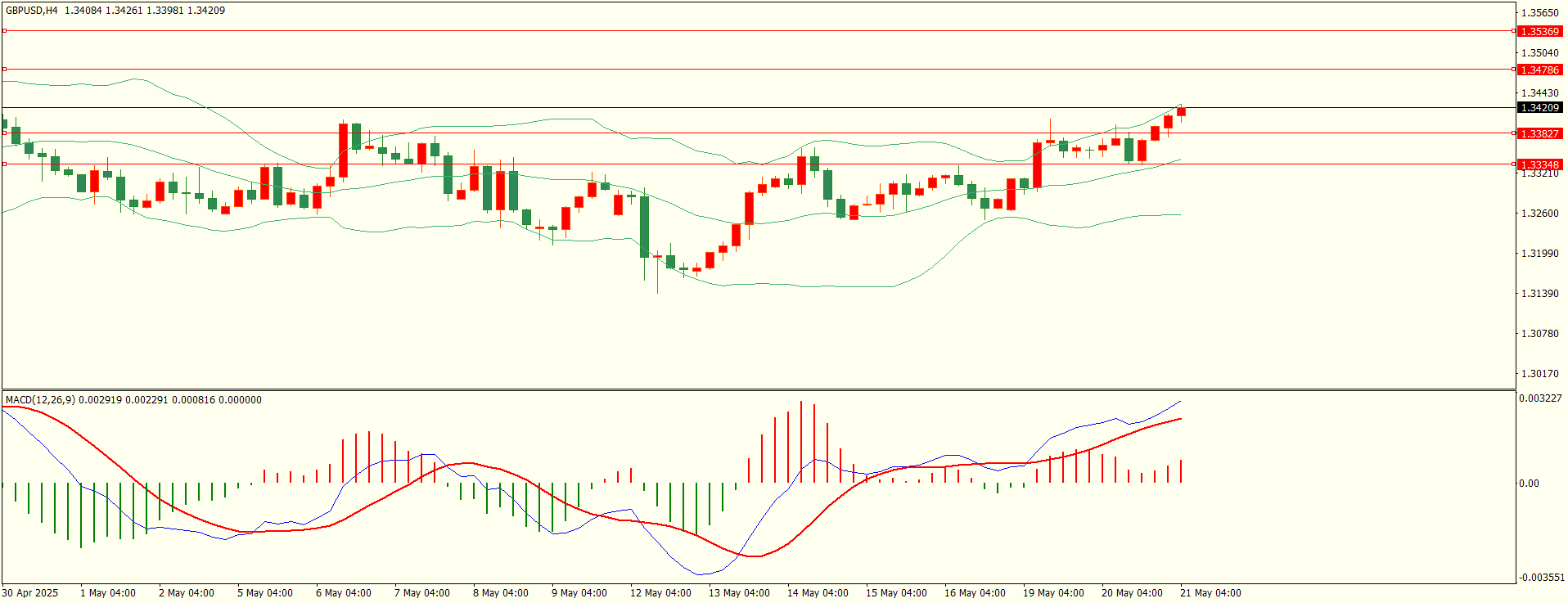This screenshot has width=1568, height=603.
Task: Click the 0.003227 MACD scale value
Action: [1540, 398]
